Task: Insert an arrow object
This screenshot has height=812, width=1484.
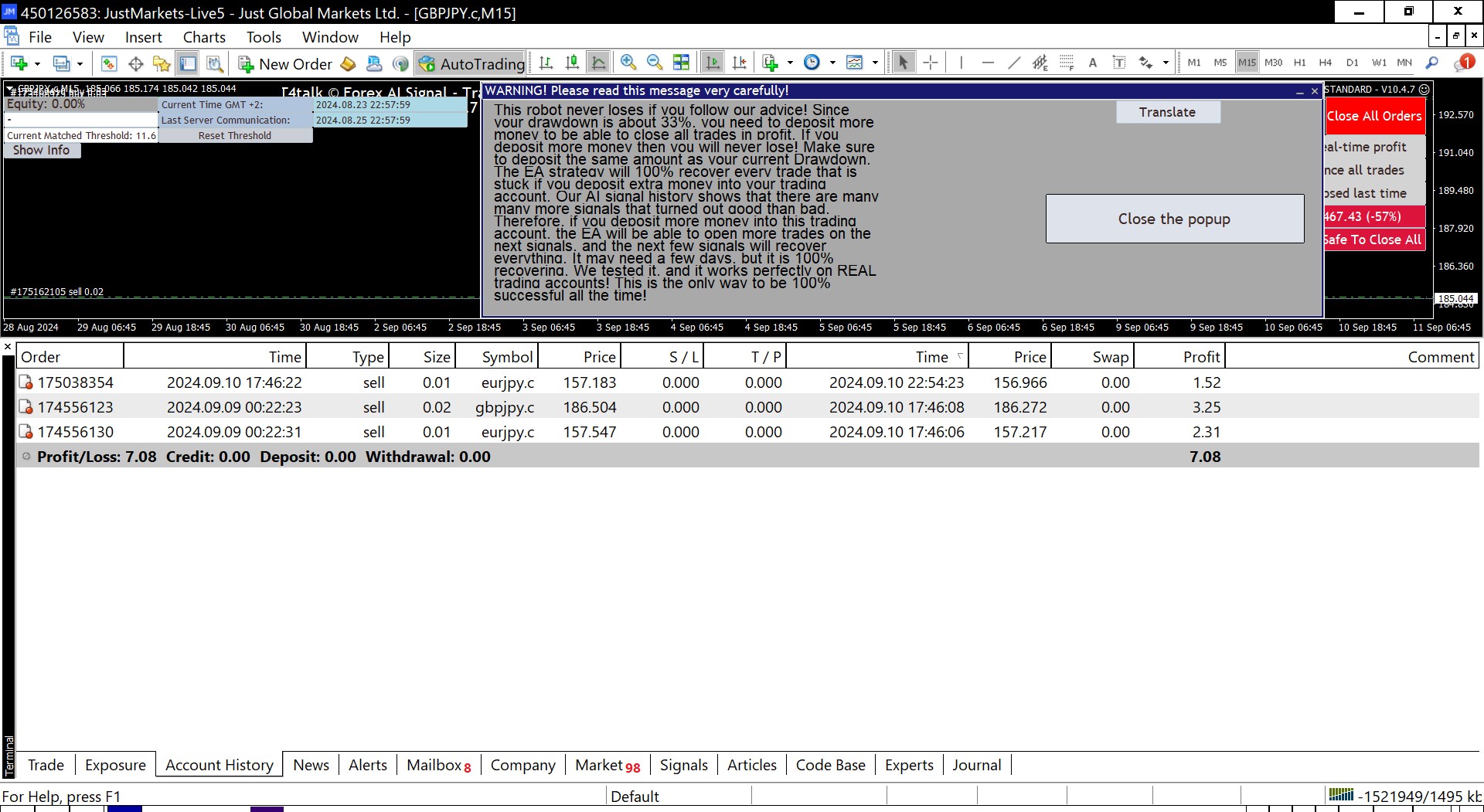Action: (x=1145, y=63)
